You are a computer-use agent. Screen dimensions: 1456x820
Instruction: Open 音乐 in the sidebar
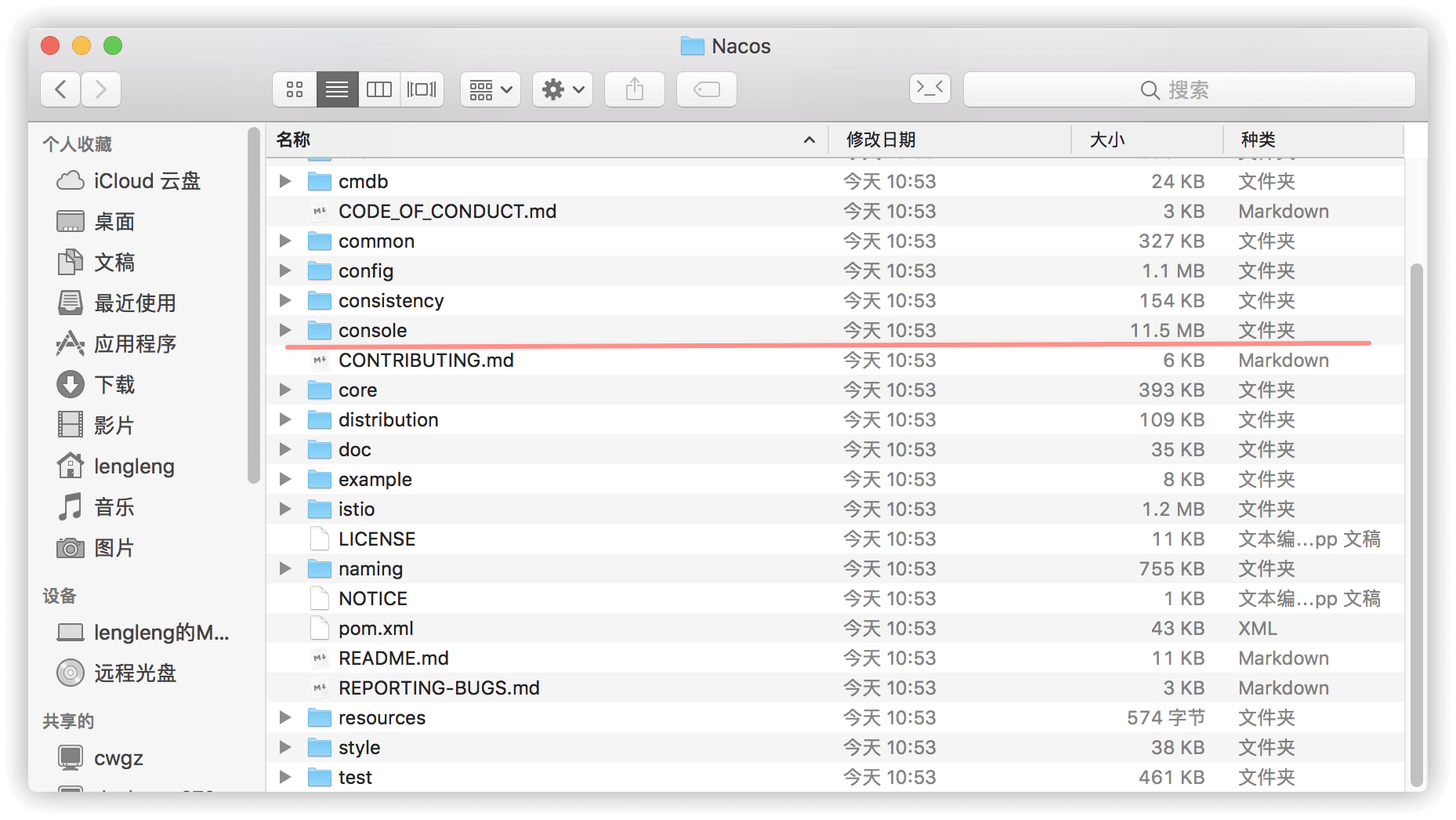coord(96,507)
